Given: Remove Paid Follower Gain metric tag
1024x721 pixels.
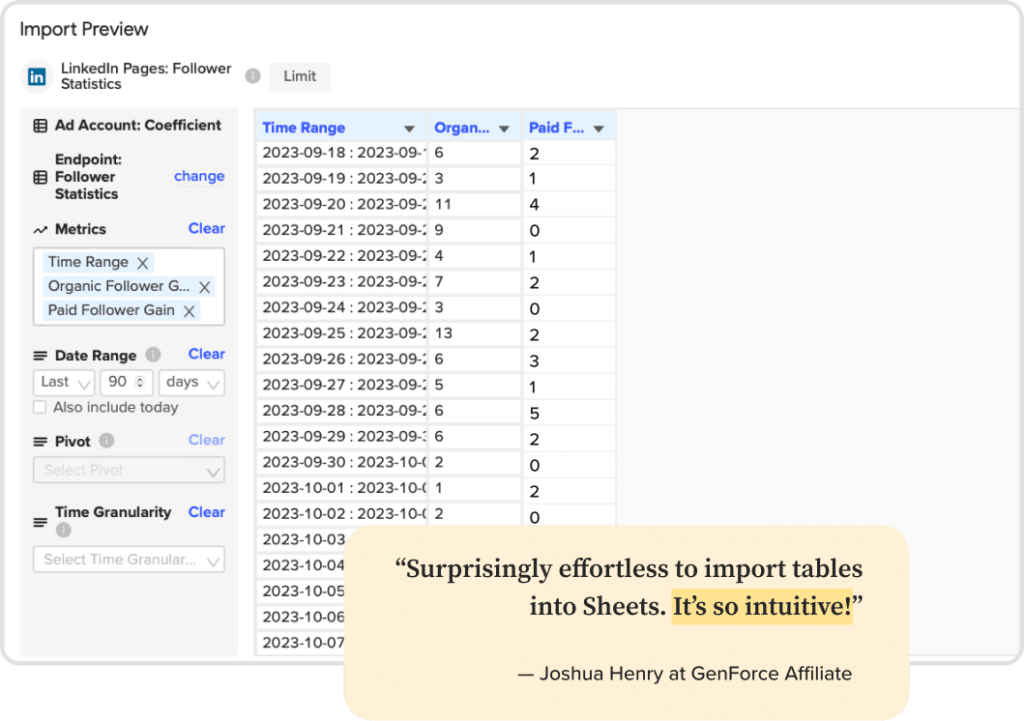Looking at the screenshot, I should pos(189,312).
